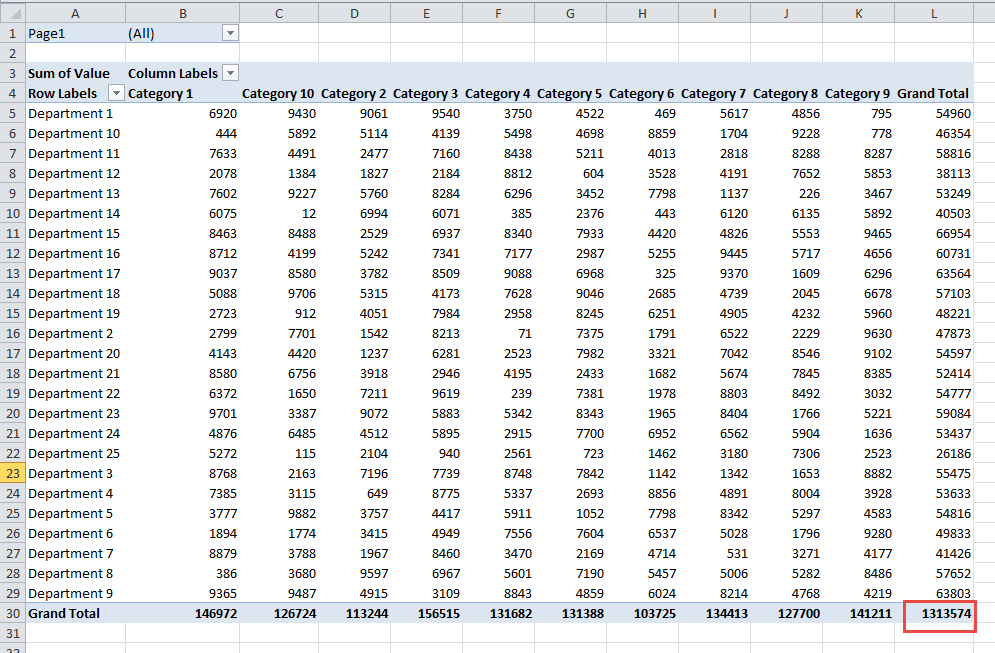Select Department 14 Category 10 value 12

point(279,213)
